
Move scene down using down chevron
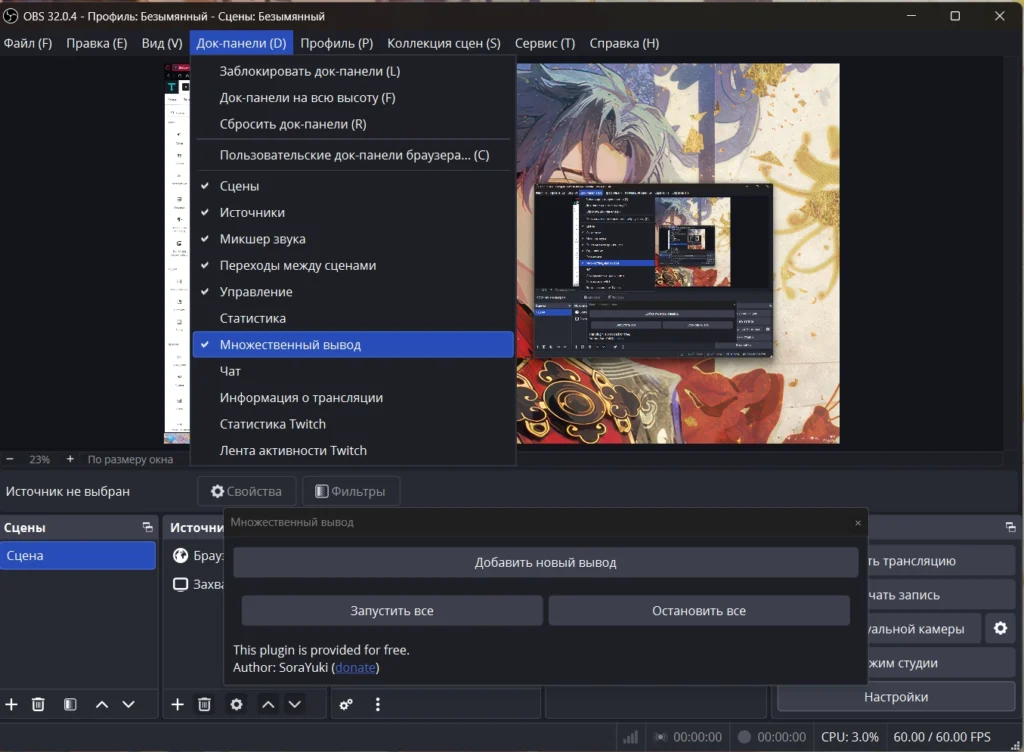[128, 704]
